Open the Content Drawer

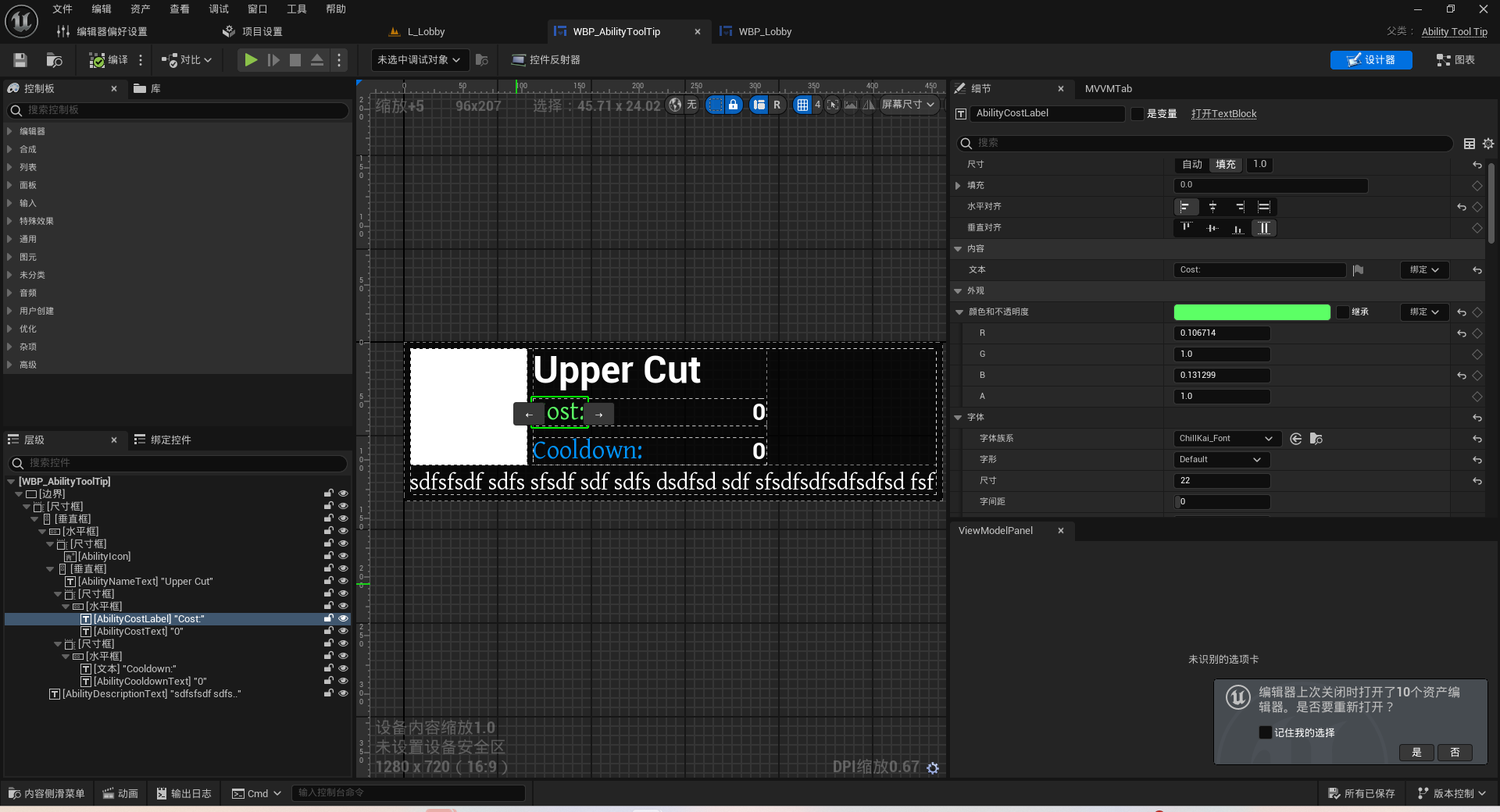pyautogui.click(x=47, y=794)
